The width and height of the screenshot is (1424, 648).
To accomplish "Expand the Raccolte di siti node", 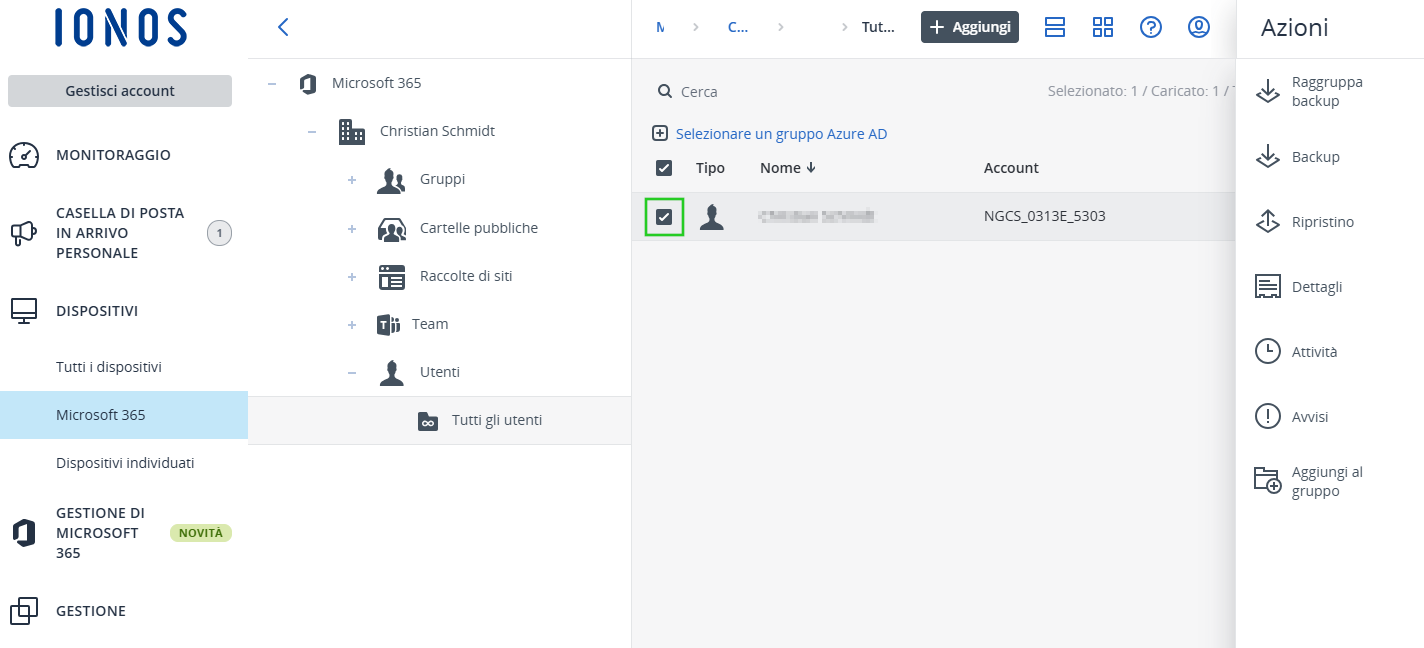I will [352, 276].
